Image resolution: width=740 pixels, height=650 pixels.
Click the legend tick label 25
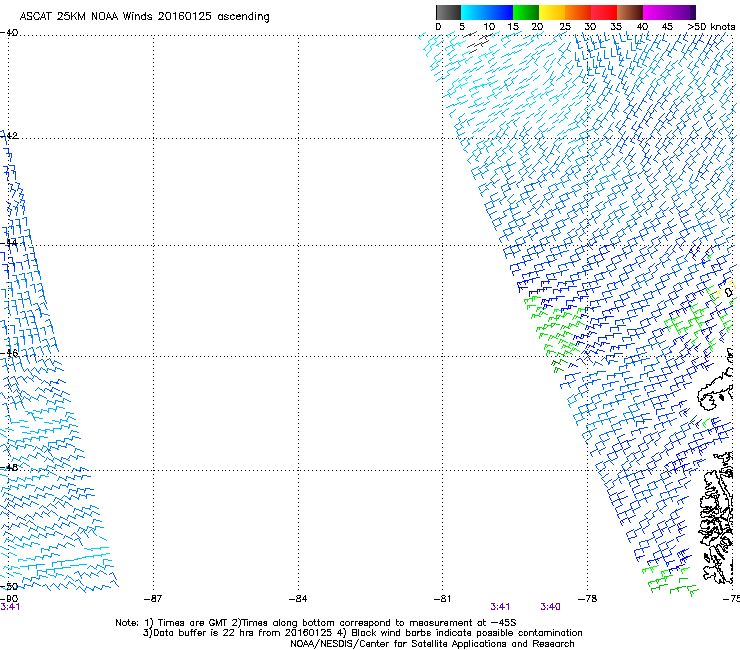tap(565, 27)
